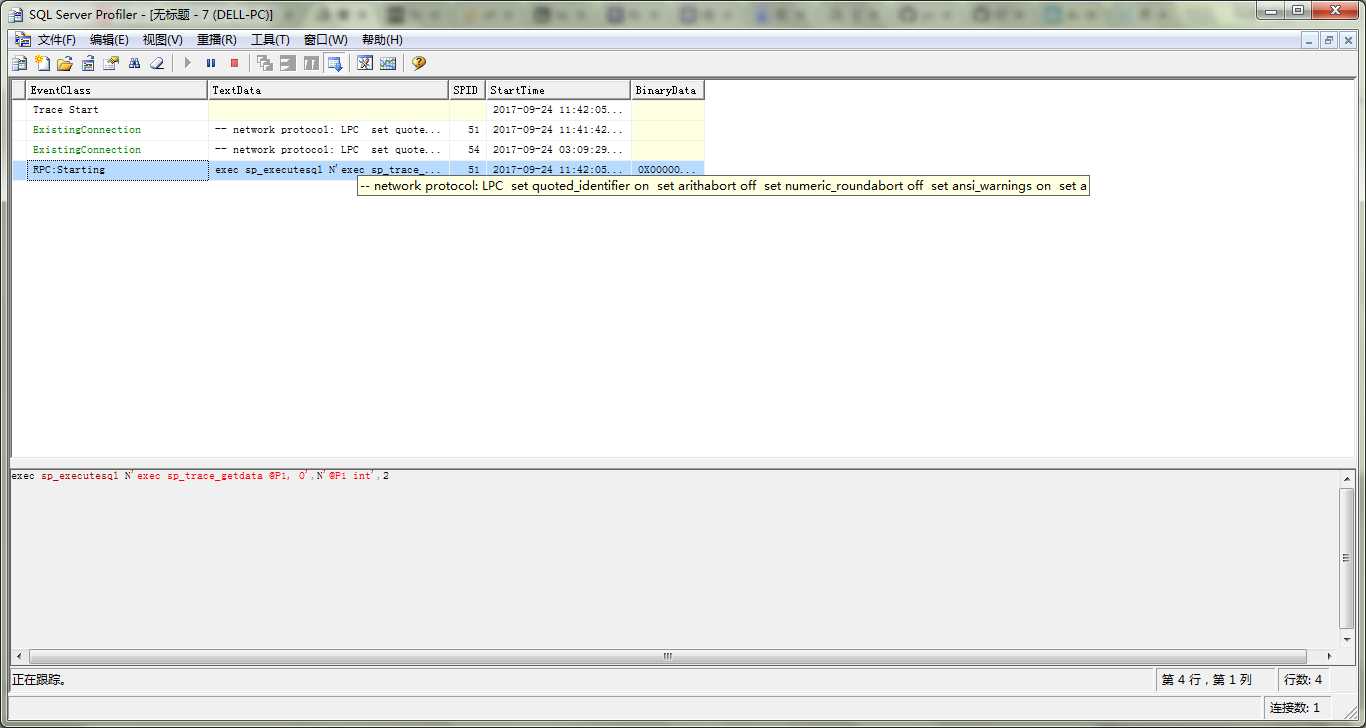
Task: Click the 'exec sp_executesql' TextData cell
Action: point(329,170)
